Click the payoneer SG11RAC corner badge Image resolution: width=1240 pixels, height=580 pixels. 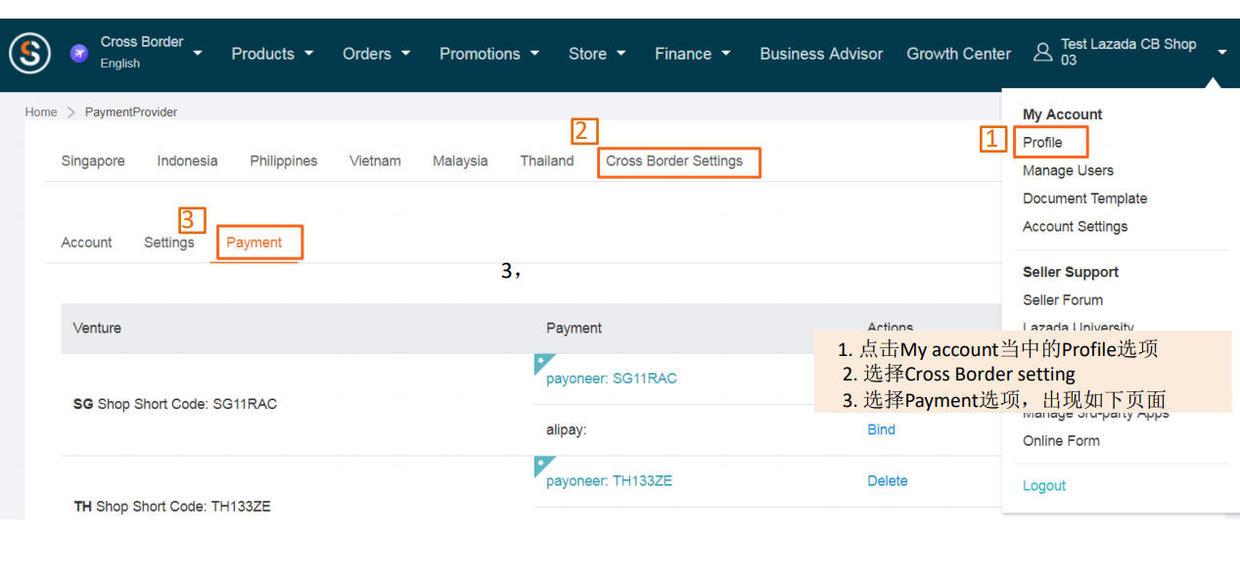[544, 362]
